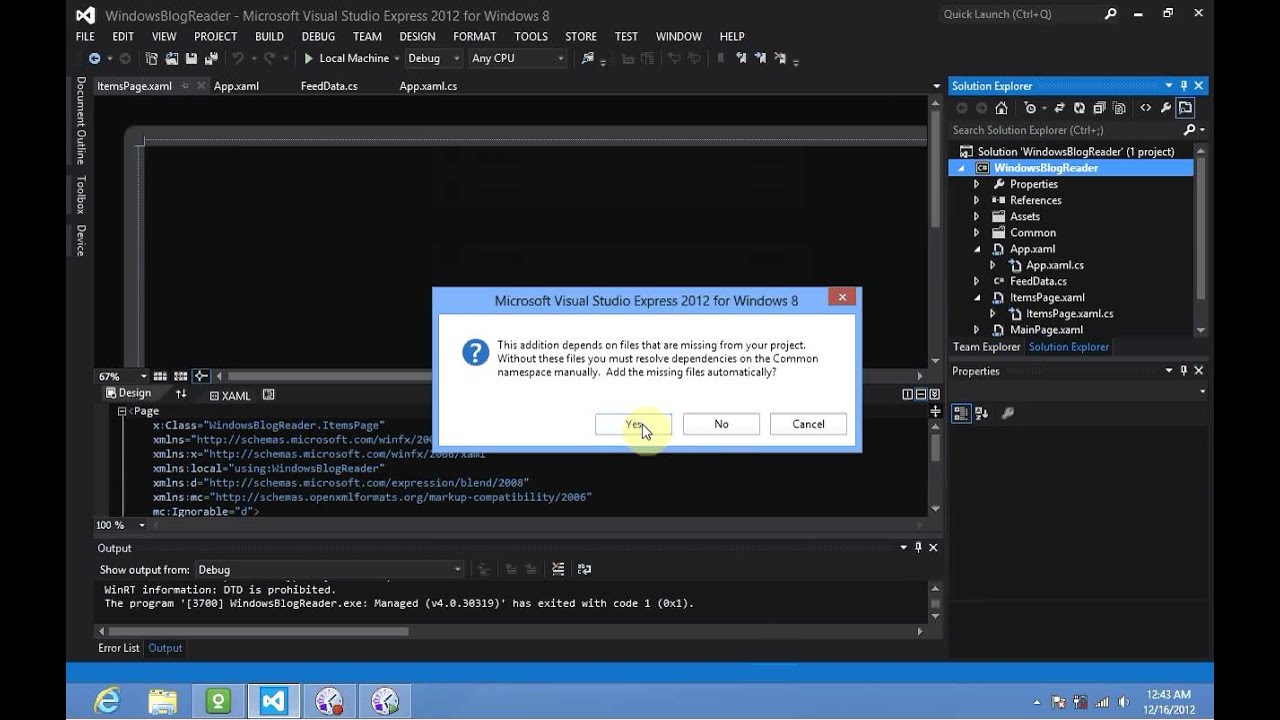
Task: Open Internet Explorer from taskbar
Action: click(x=106, y=700)
